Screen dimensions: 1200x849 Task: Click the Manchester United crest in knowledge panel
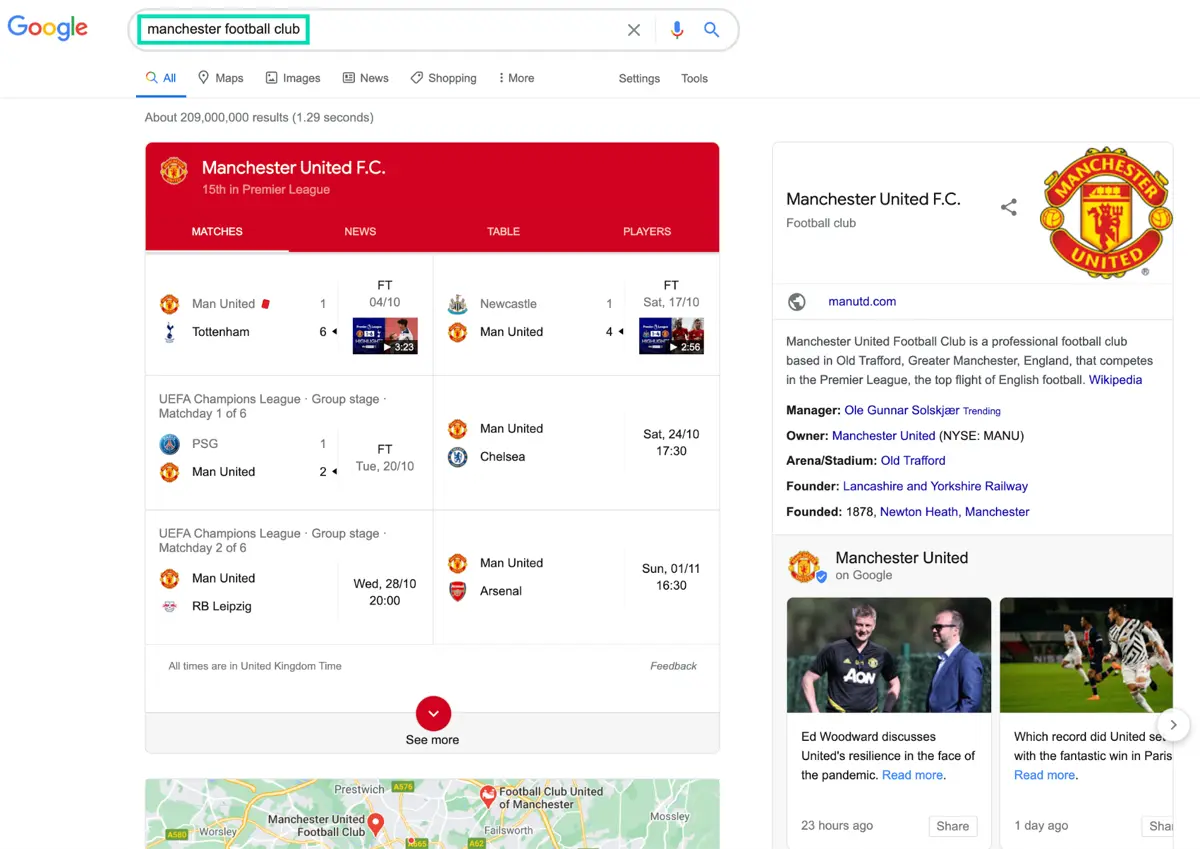coord(1106,211)
